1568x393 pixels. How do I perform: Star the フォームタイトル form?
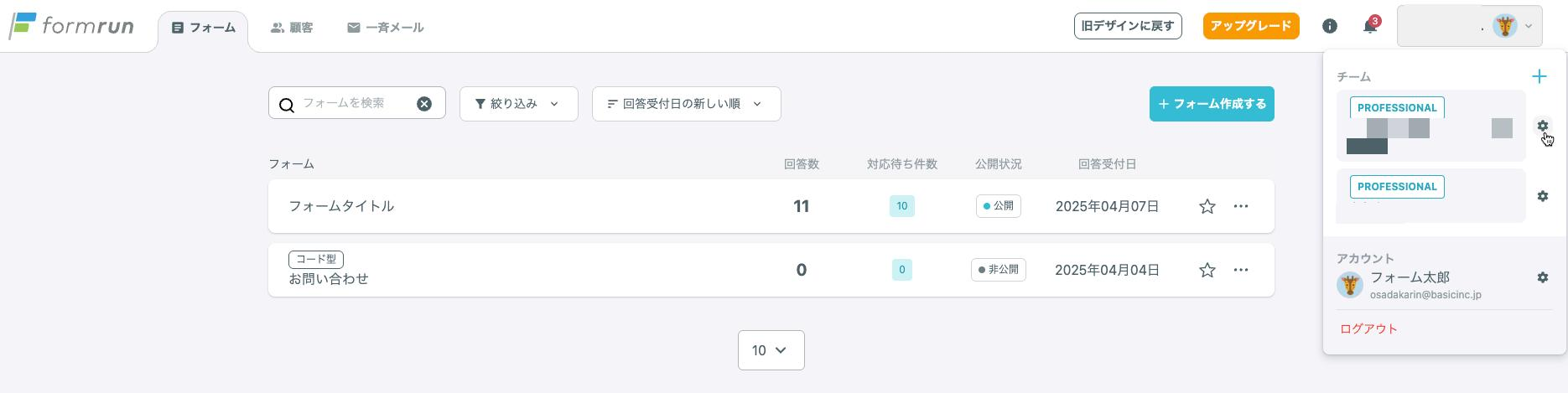tap(1207, 206)
